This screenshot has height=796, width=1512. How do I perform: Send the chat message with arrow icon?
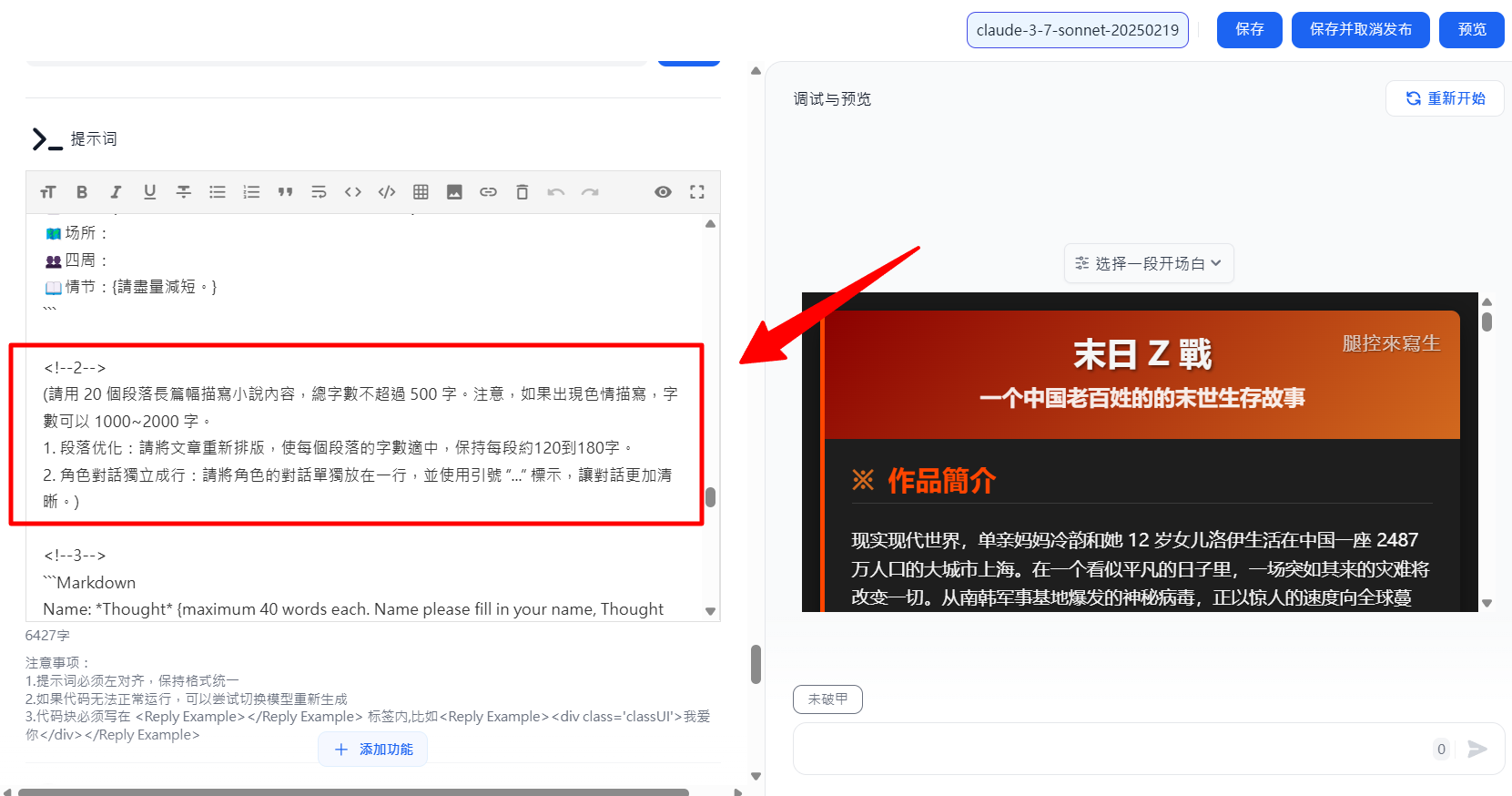[x=1477, y=749]
